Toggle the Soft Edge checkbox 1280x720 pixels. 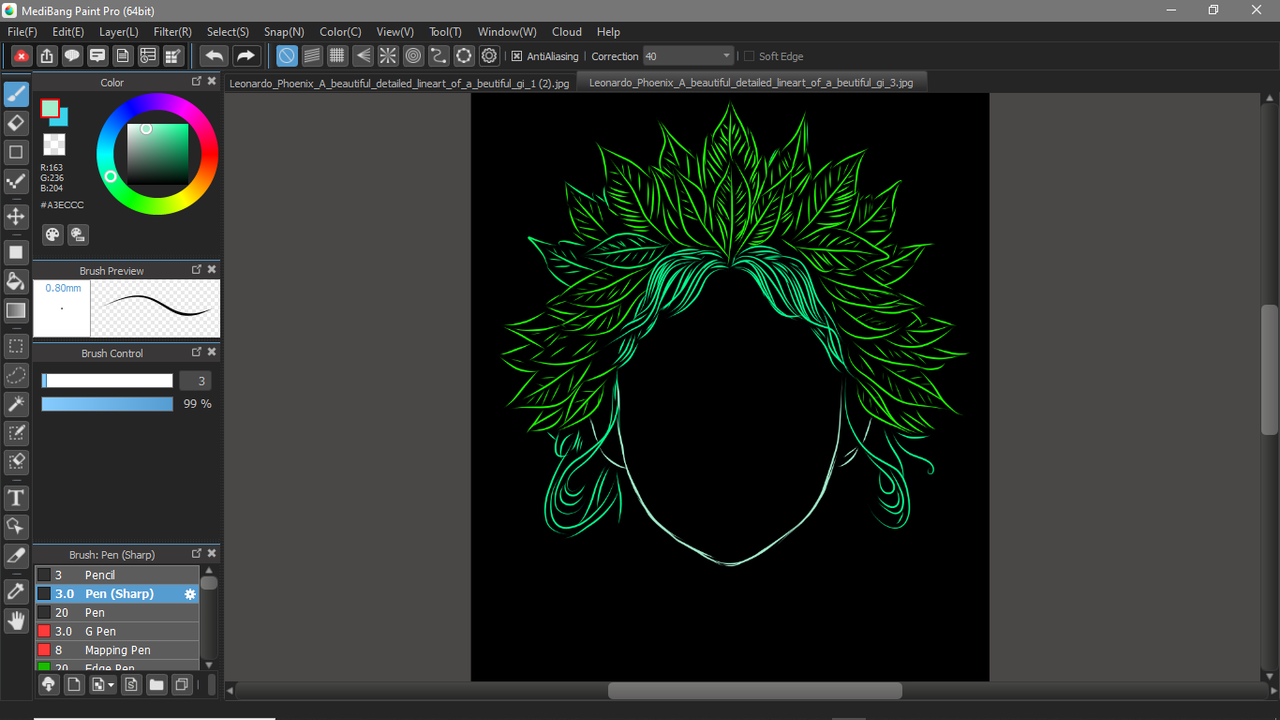[749, 57]
